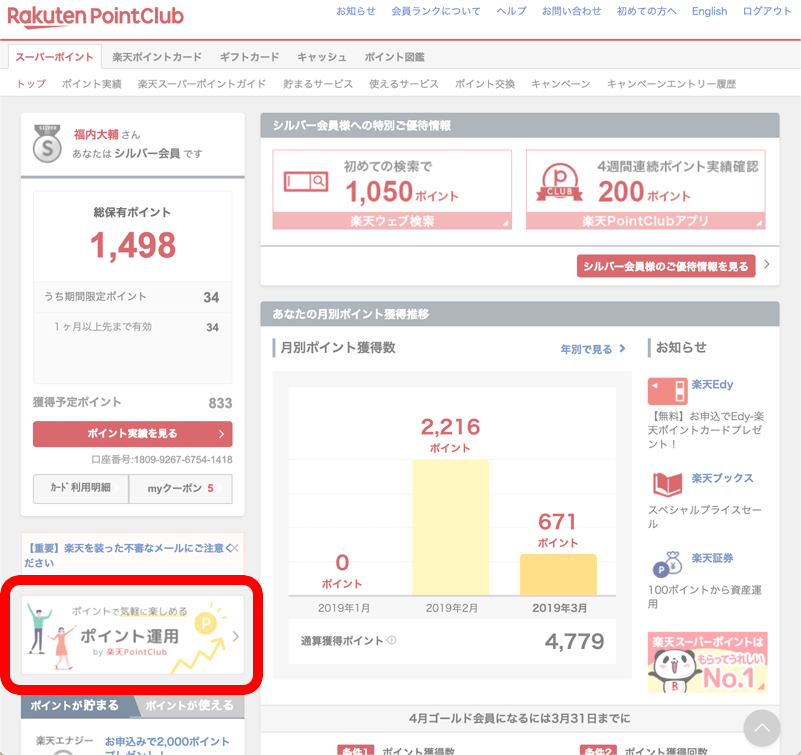Viewport: 801px width, 755px height.
Task: Open the 楽天PointClubアプリ 200 point offer card
Action: [x=646, y=190]
